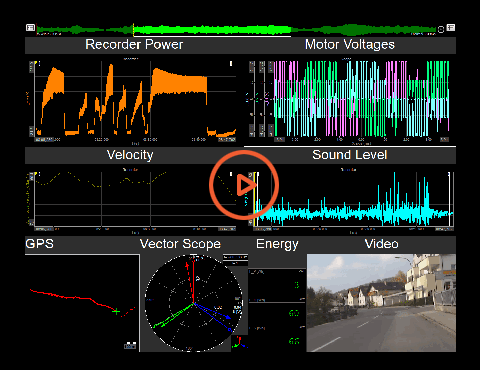Click the first green Energy readout value
The height and width of the screenshot is (370, 480).
[x=296, y=285]
